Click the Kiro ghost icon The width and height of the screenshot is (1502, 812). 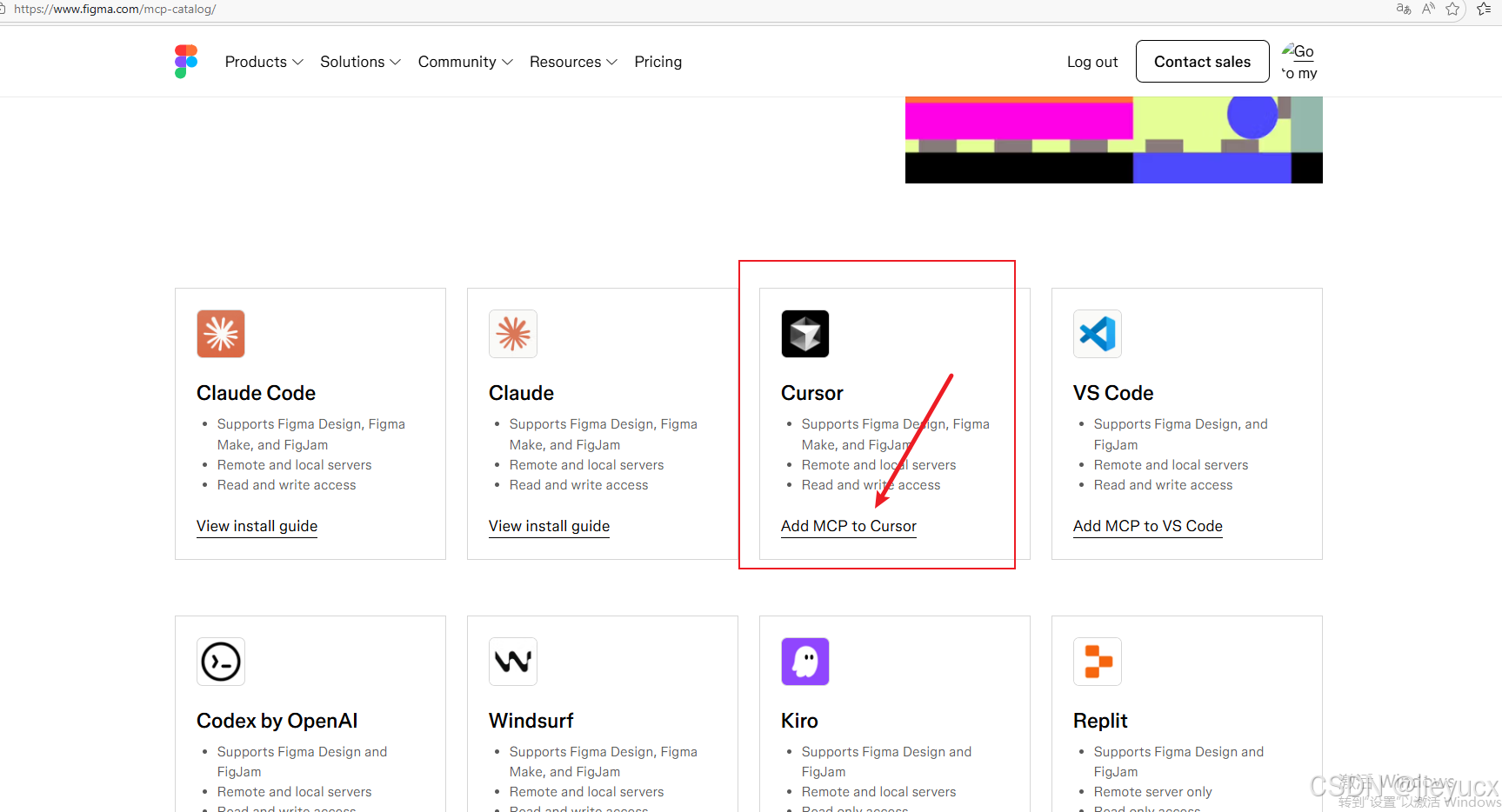point(805,662)
